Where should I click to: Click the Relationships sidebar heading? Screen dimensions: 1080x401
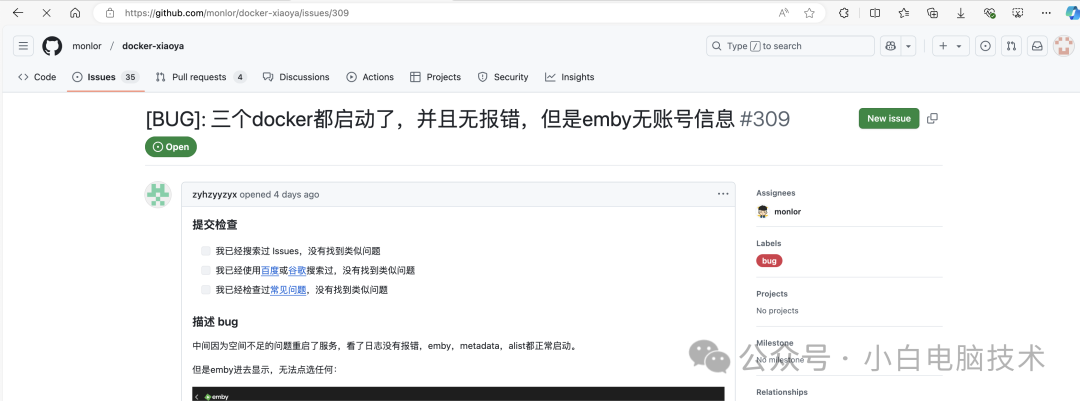click(782, 392)
